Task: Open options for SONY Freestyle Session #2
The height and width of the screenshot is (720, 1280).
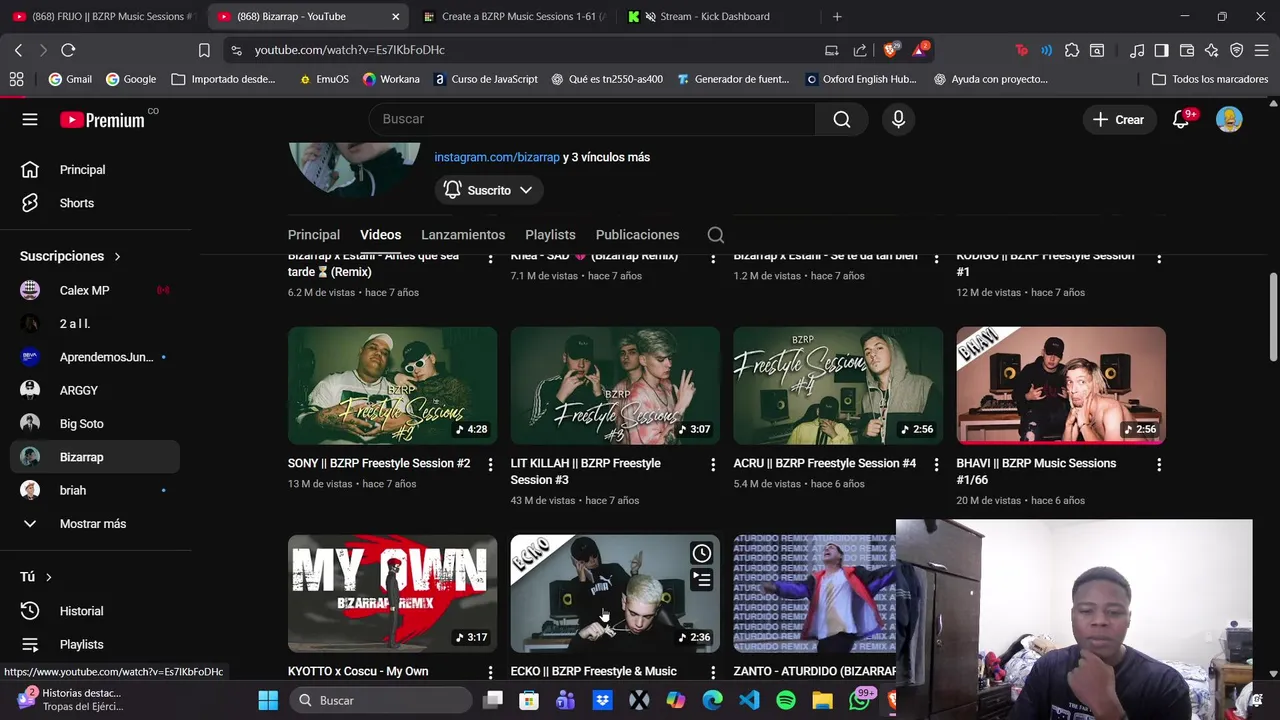Action: [x=490, y=464]
